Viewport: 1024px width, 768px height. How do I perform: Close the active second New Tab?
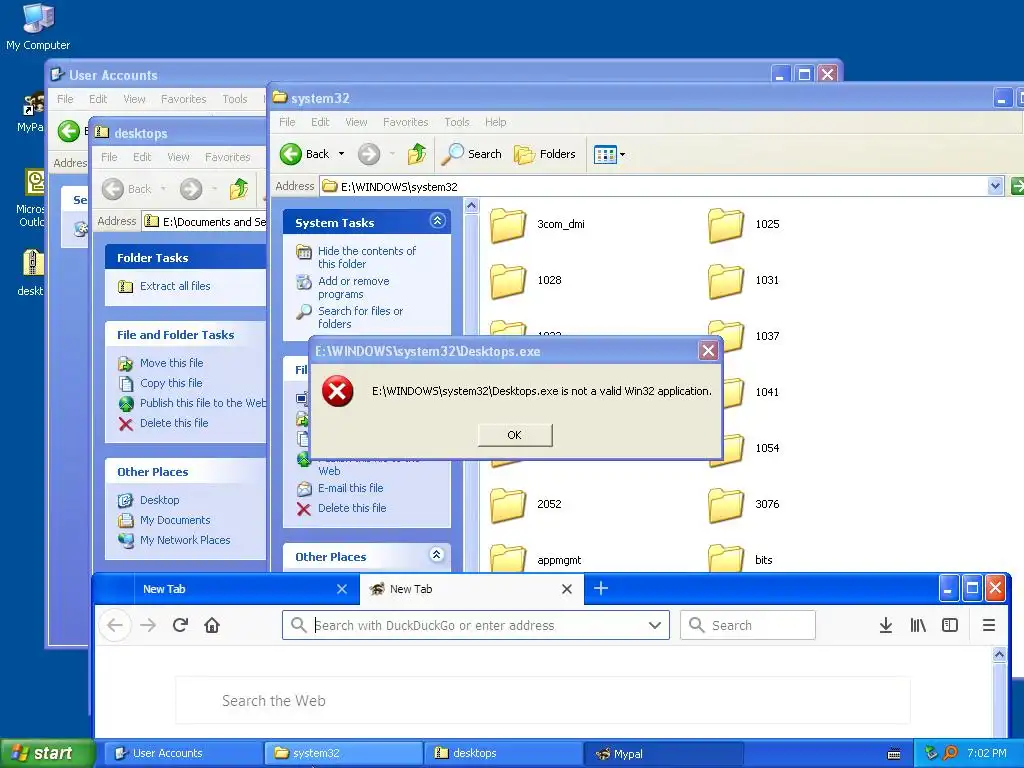567,589
